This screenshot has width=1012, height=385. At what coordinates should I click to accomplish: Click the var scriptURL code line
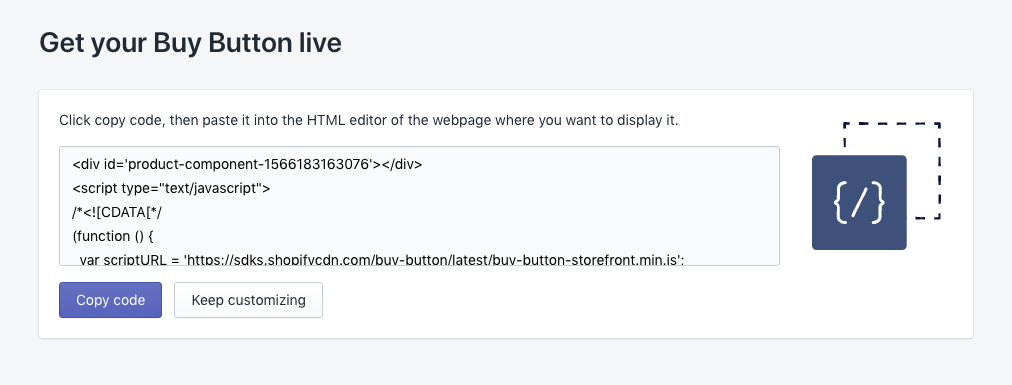[x=382, y=259]
